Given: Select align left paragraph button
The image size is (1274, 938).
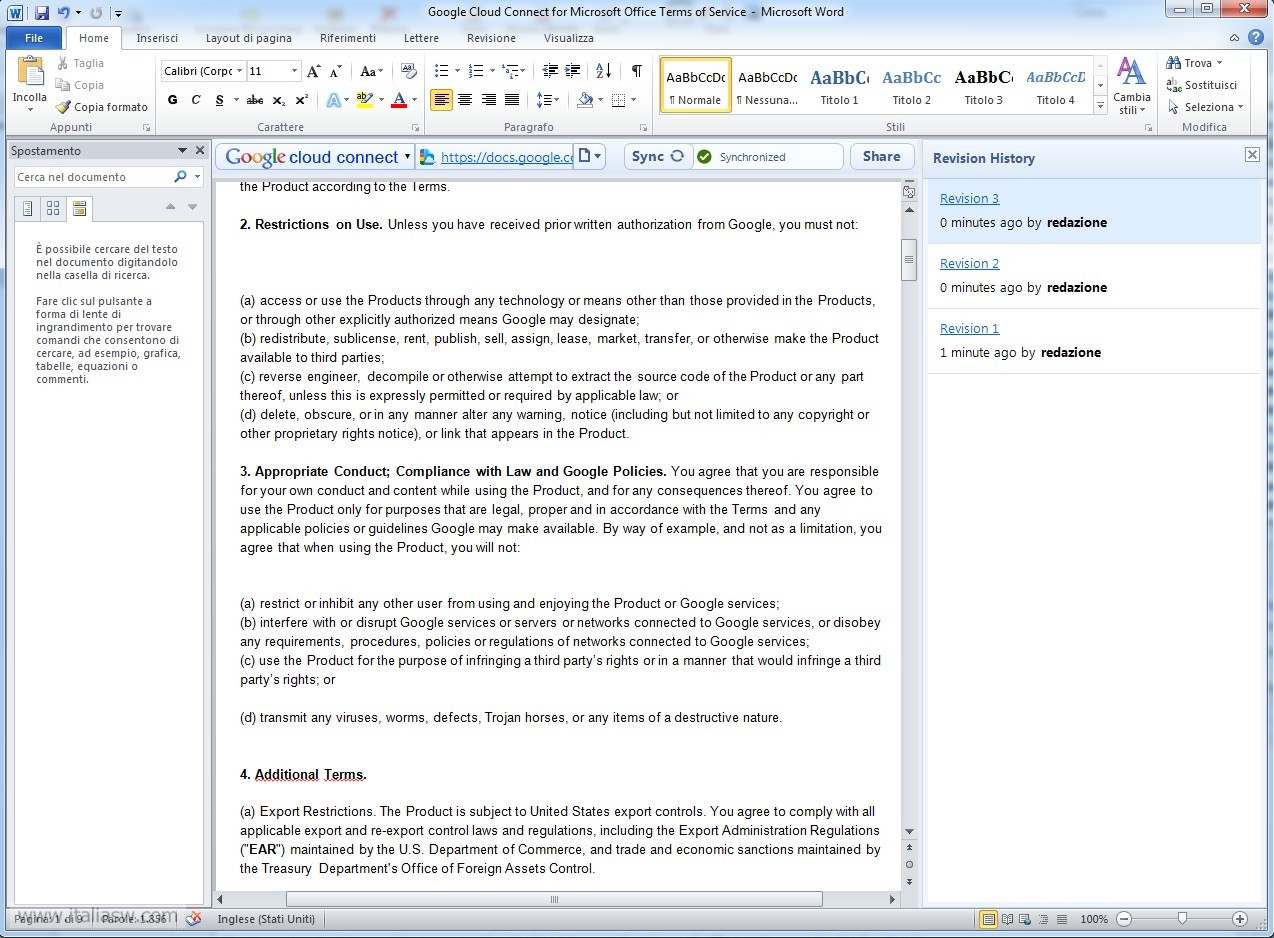Looking at the screenshot, I should 441,100.
